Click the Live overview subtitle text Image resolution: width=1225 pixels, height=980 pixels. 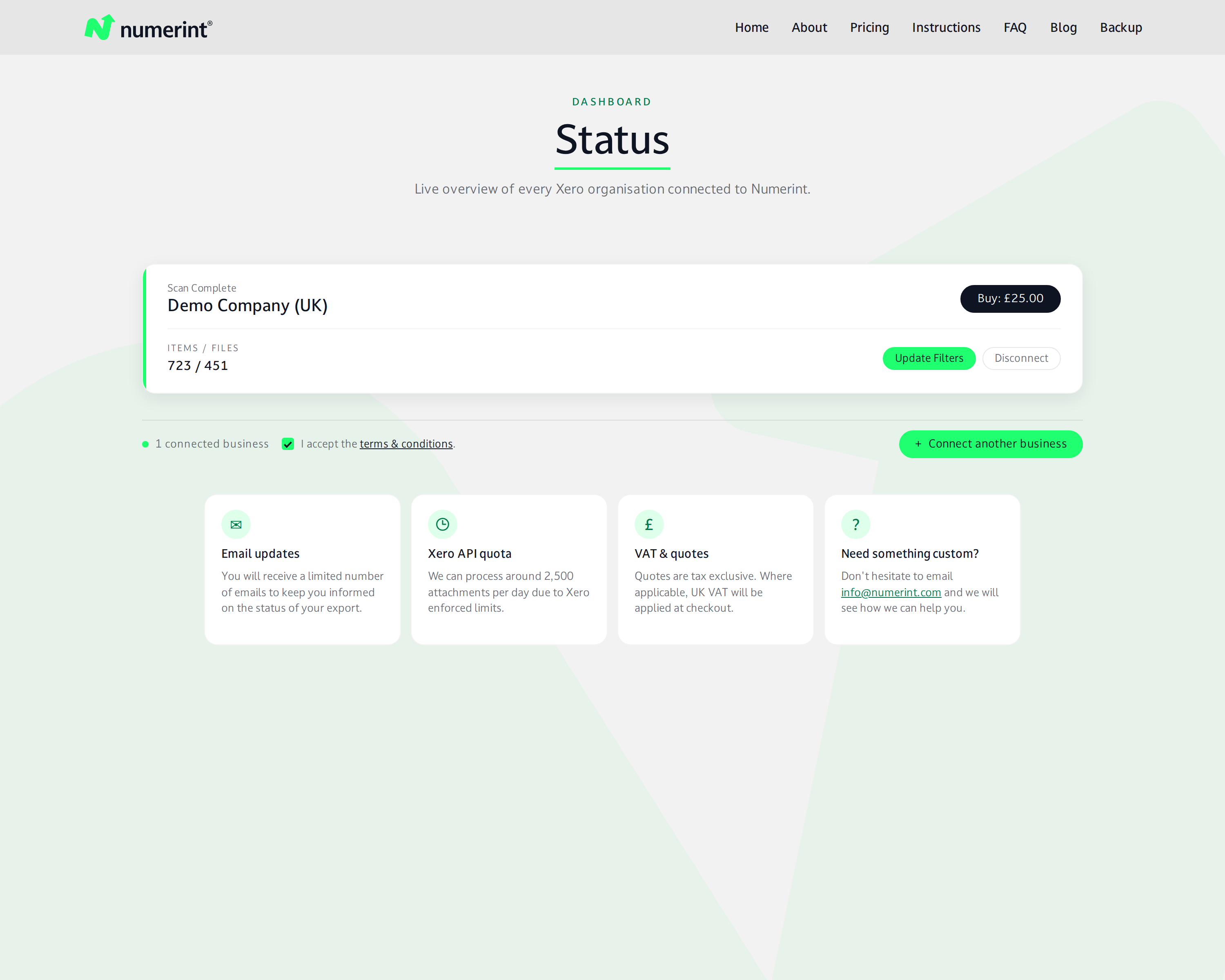612,189
